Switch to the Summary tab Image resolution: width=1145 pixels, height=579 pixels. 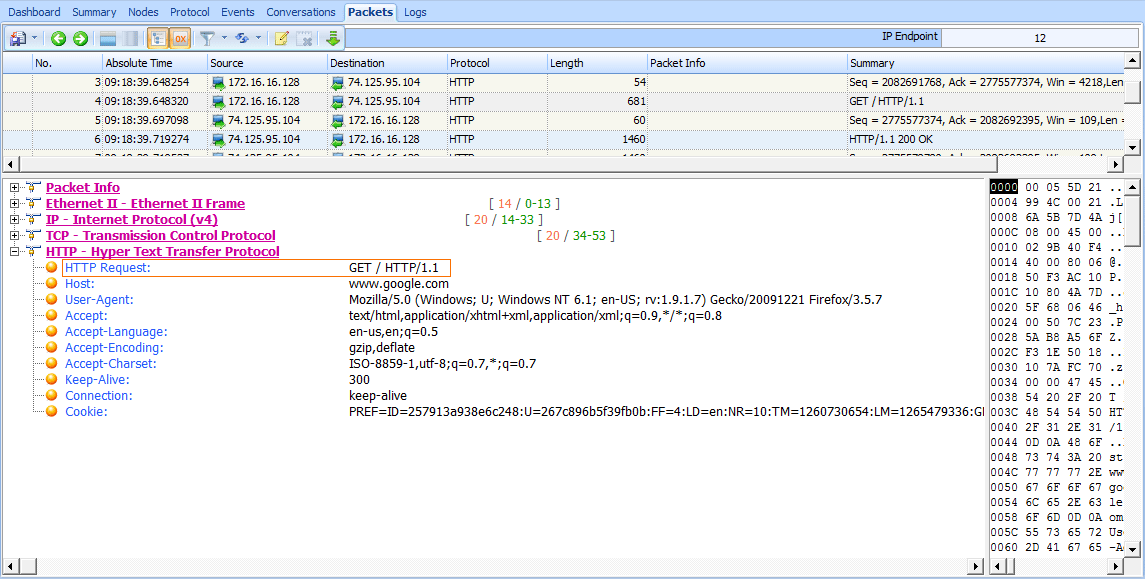click(94, 12)
